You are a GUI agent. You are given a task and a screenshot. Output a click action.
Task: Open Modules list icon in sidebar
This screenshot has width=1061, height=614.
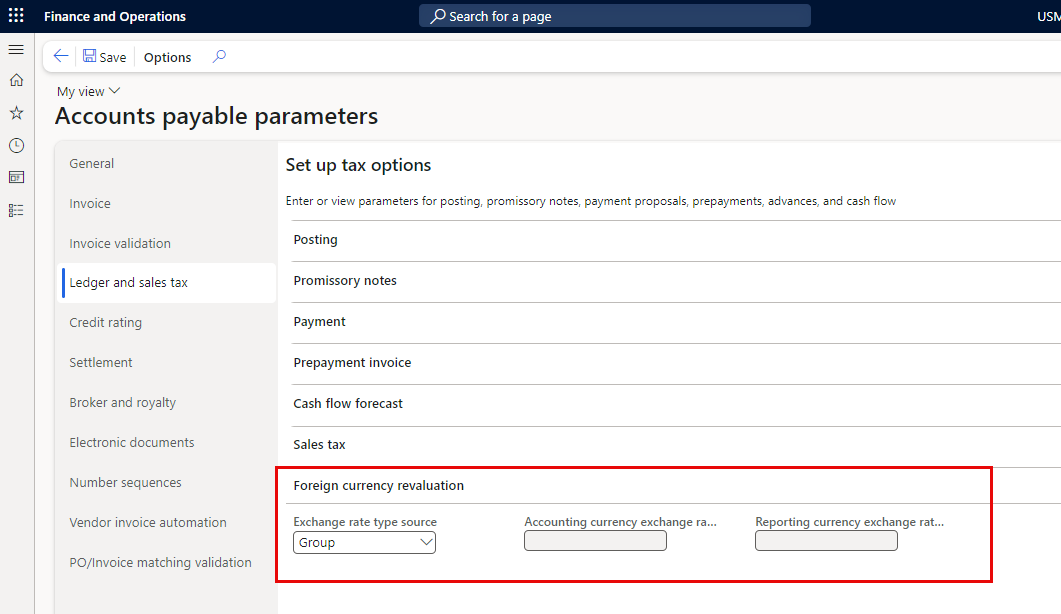(16, 210)
